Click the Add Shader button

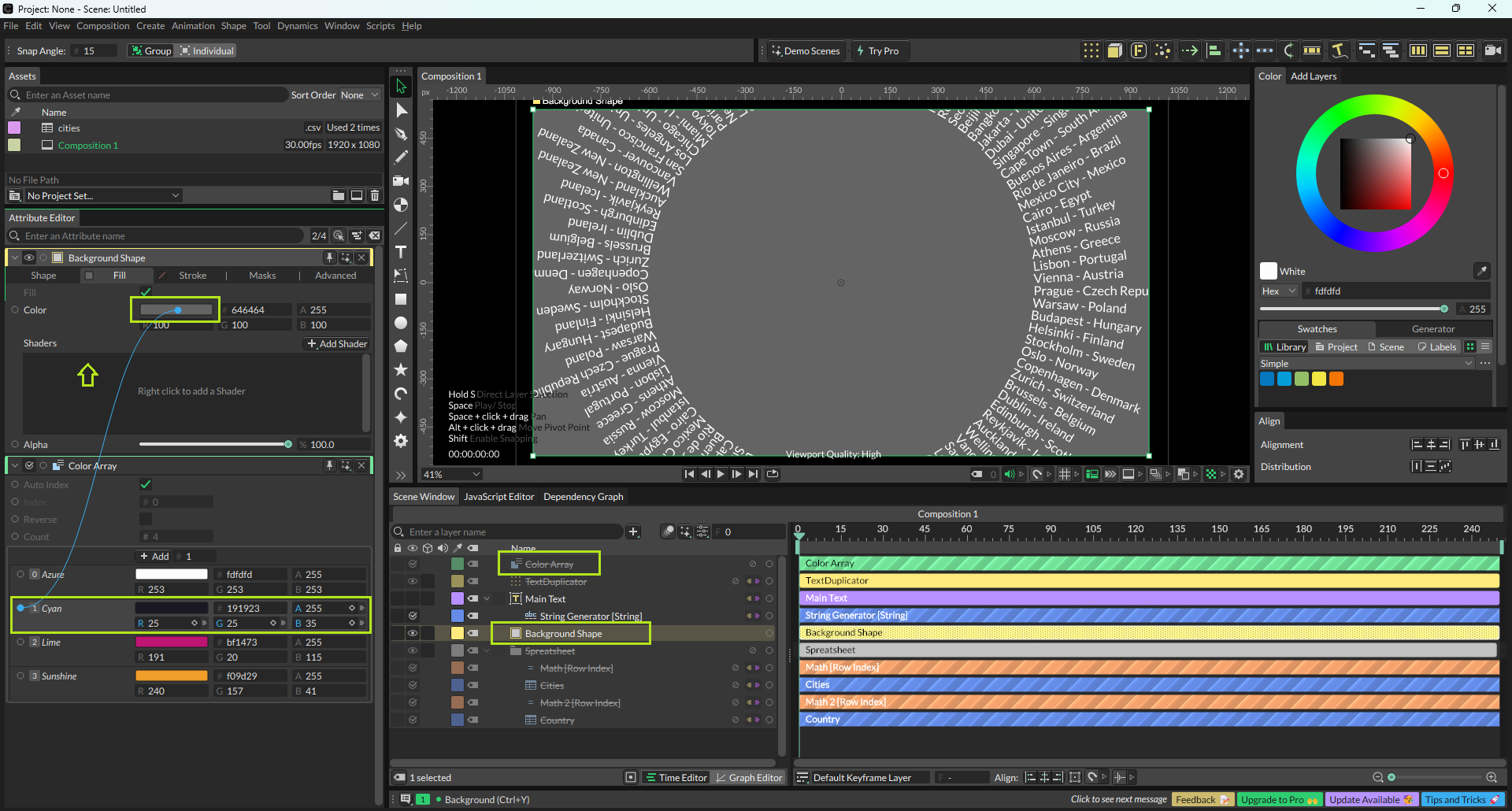click(x=337, y=344)
